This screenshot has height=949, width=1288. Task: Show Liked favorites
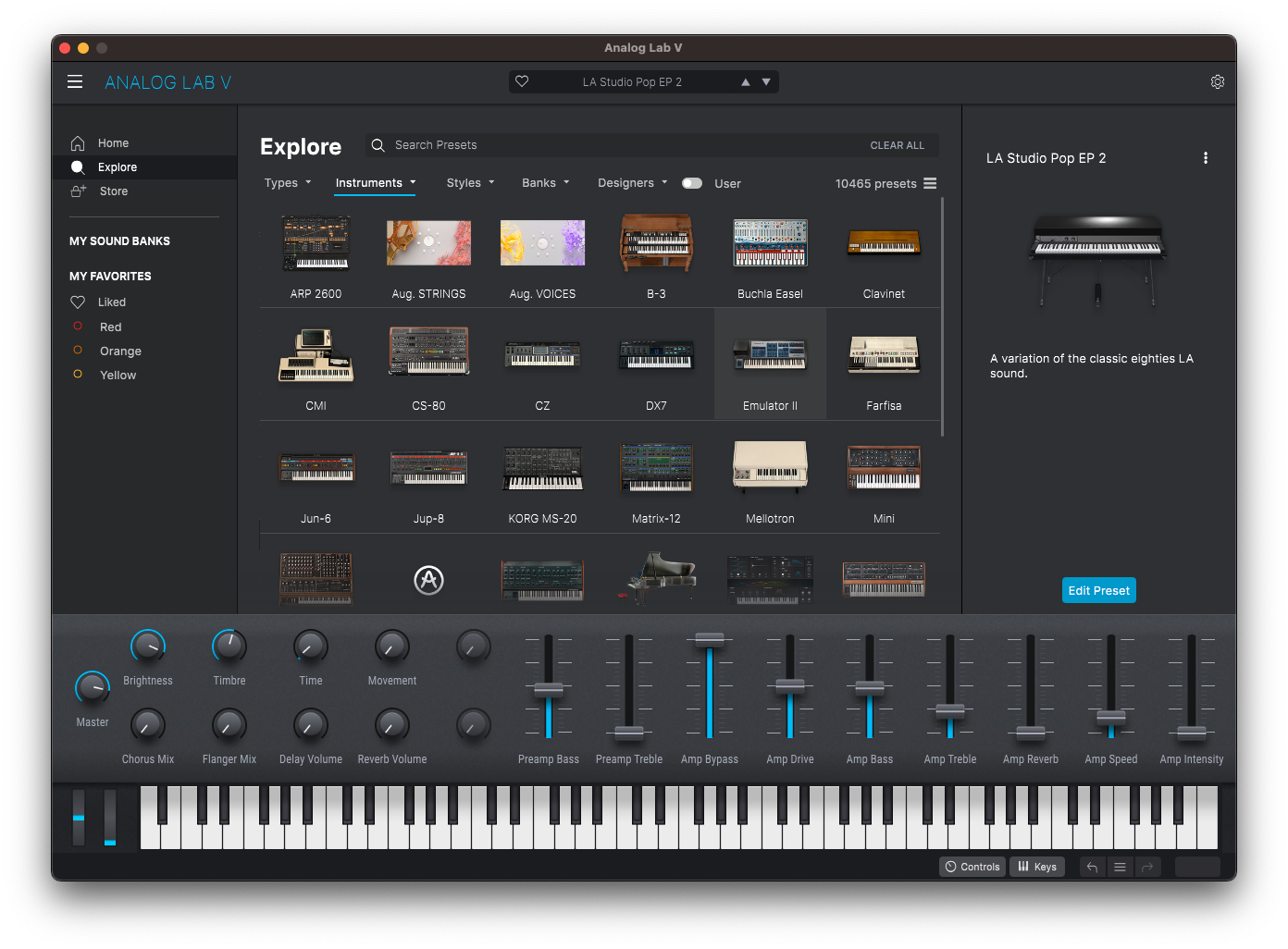[x=111, y=302]
